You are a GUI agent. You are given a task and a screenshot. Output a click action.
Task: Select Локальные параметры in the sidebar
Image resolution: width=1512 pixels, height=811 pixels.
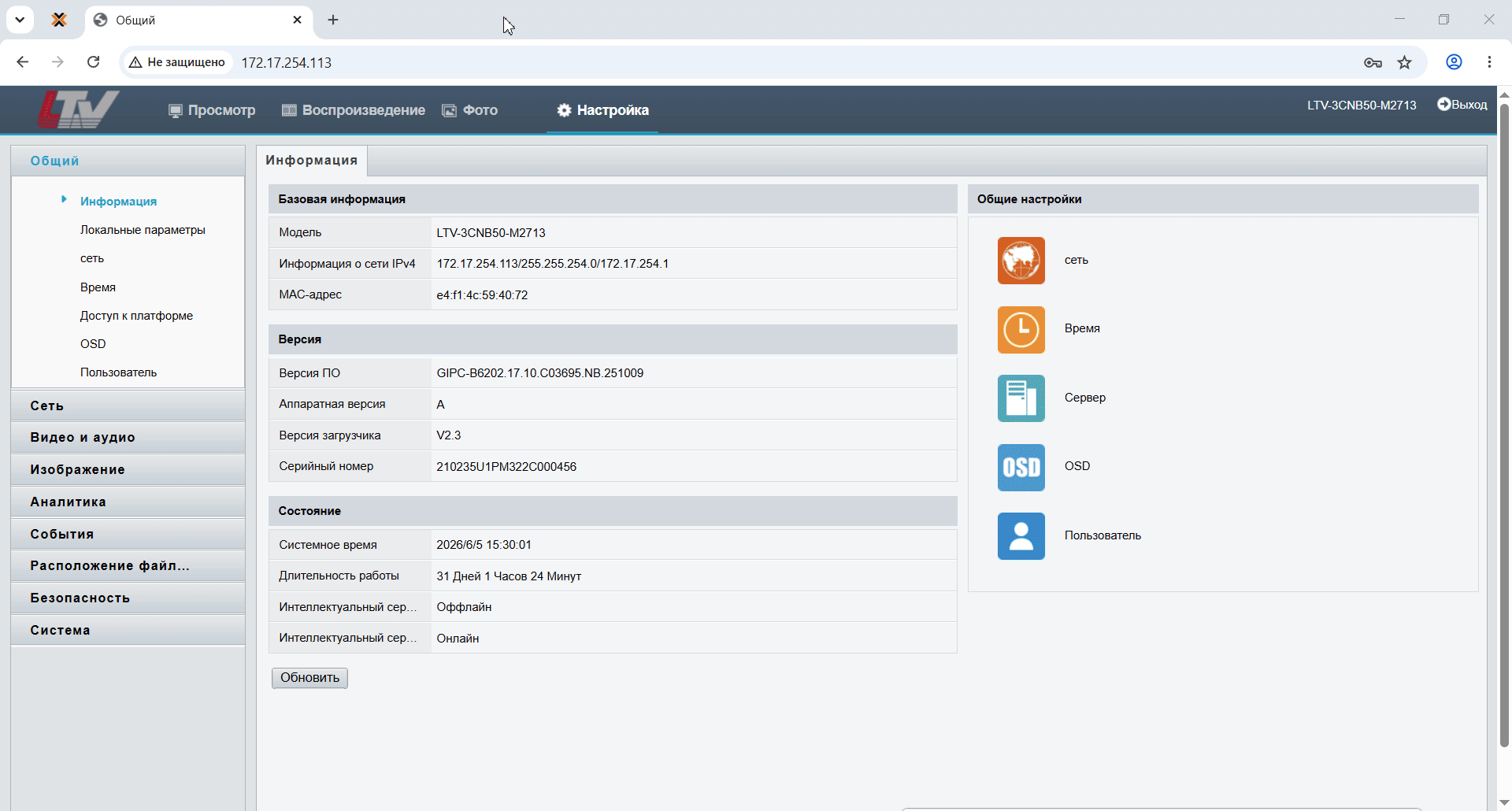pyautogui.click(x=143, y=230)
